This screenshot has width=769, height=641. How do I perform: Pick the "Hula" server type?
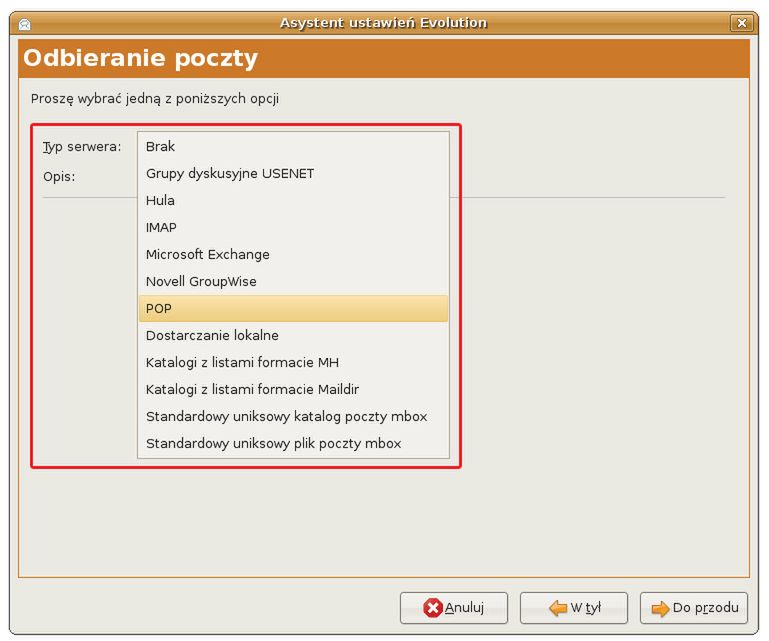(x=293, y=200)
